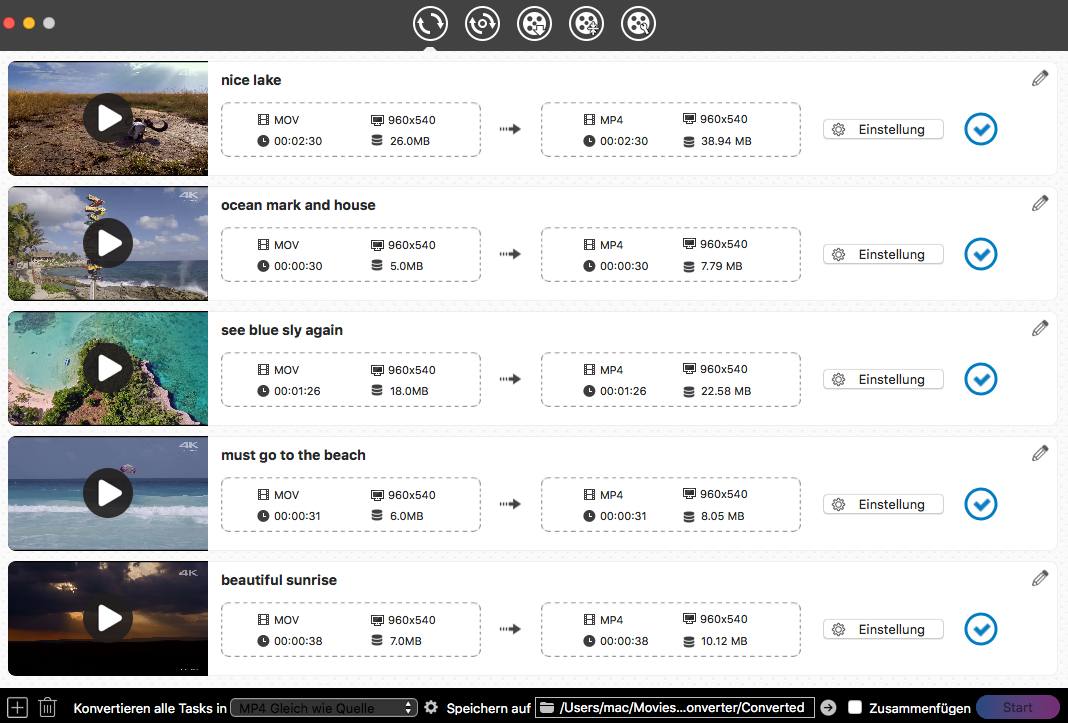Open output format box for see blue sly again
The width and height of the screenshot is (1068, 723).
670,380
